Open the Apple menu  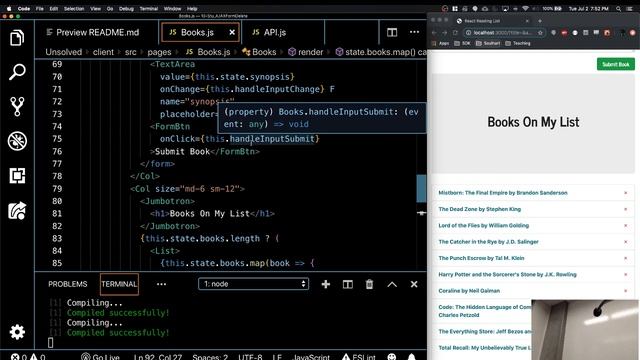(9, 8)
